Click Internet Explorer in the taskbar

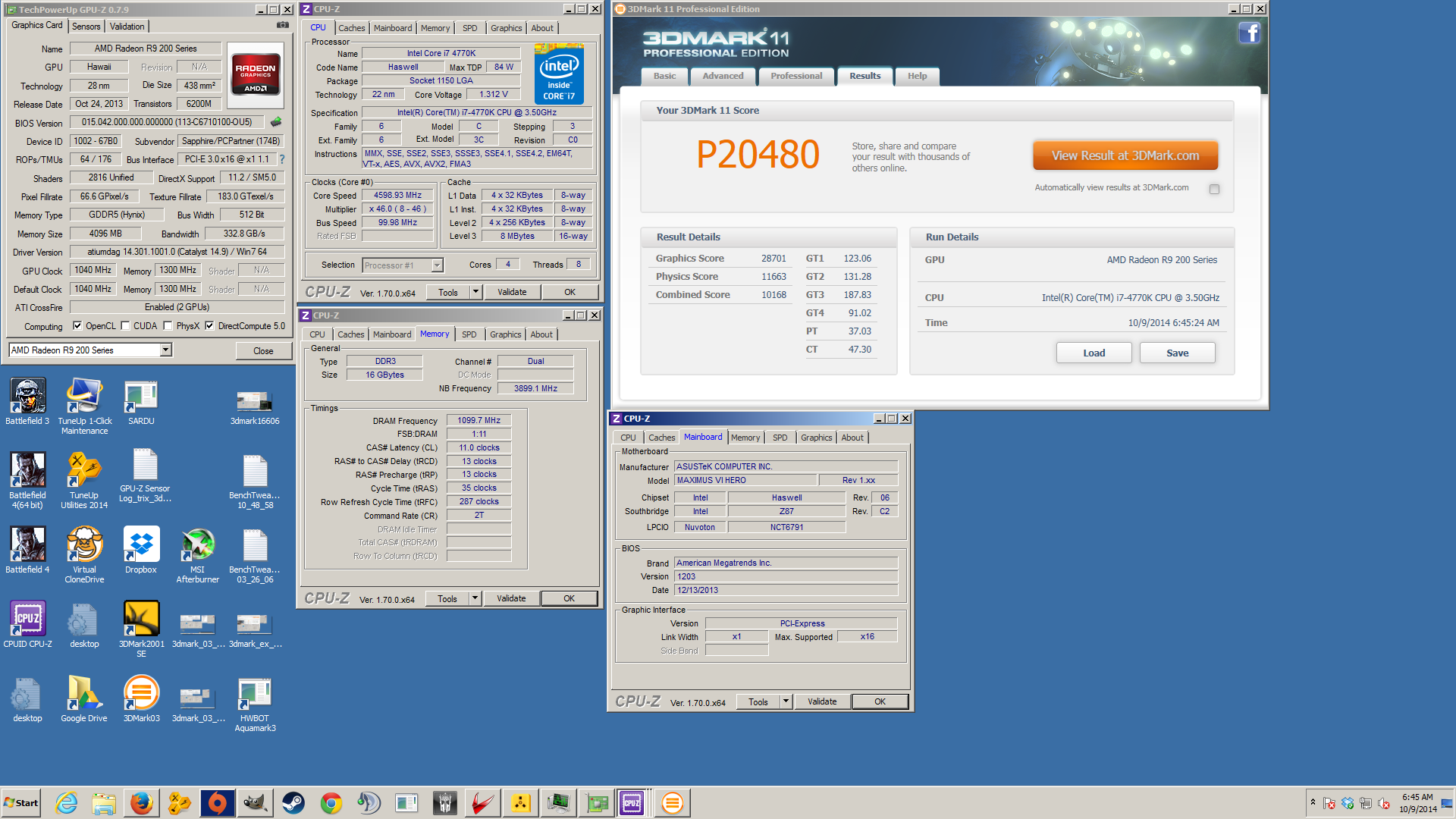67,803
